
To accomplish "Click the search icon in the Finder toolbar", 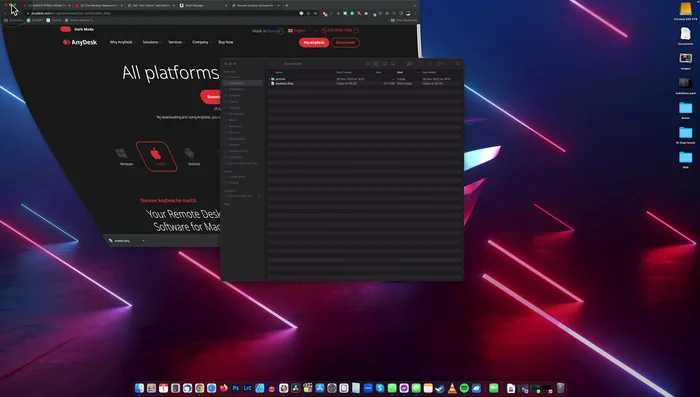I will pos(458,64).
